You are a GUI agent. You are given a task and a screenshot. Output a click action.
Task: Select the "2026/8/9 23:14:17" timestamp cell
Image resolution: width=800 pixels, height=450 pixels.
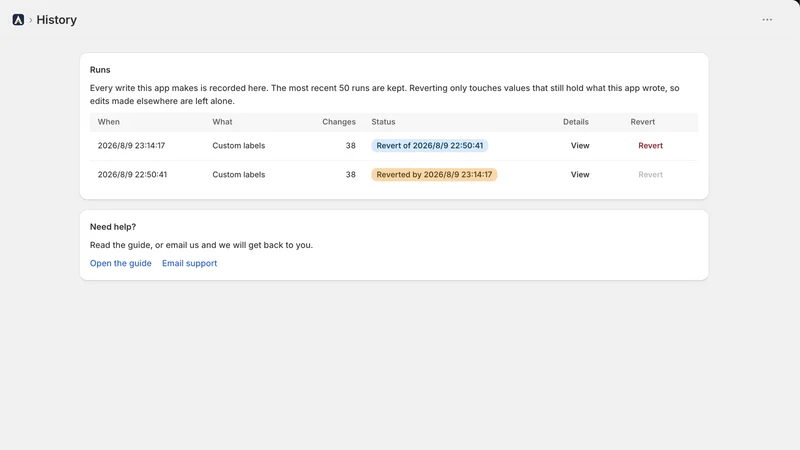click(131, 145)
